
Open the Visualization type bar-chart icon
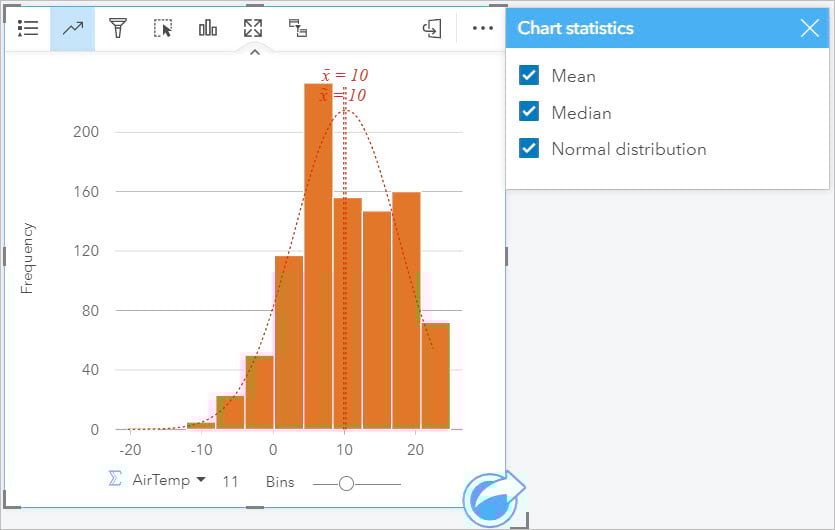pos(208,28)
